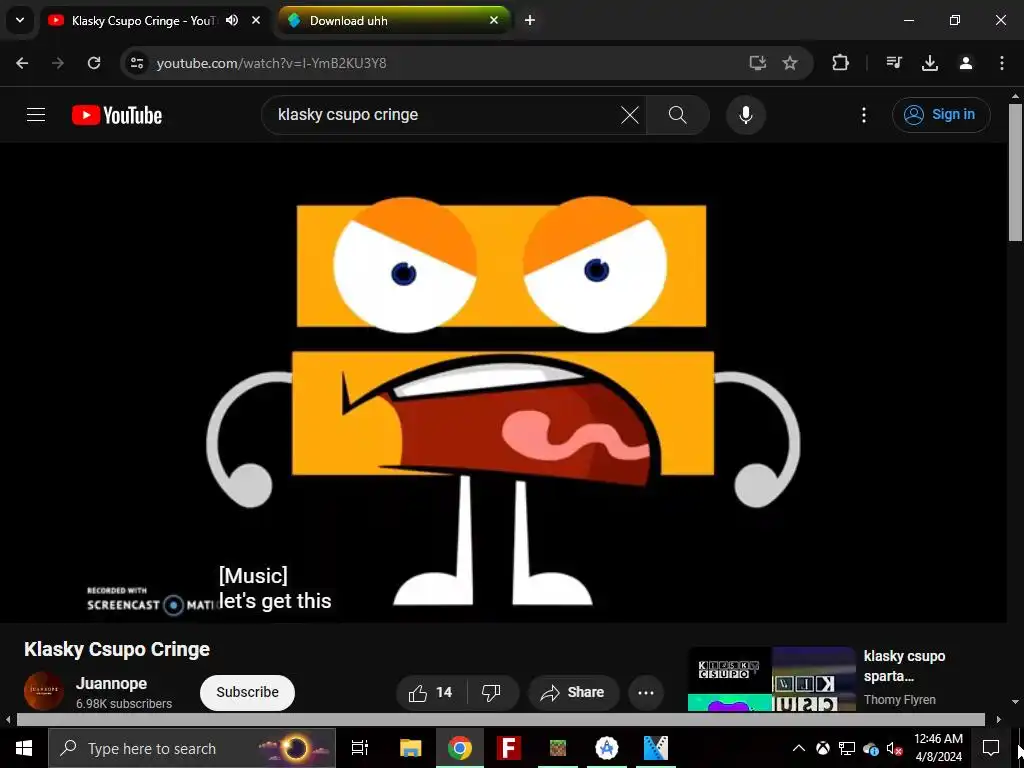Navigate forward in browser
1024x768 pixels.
[58, 63]
